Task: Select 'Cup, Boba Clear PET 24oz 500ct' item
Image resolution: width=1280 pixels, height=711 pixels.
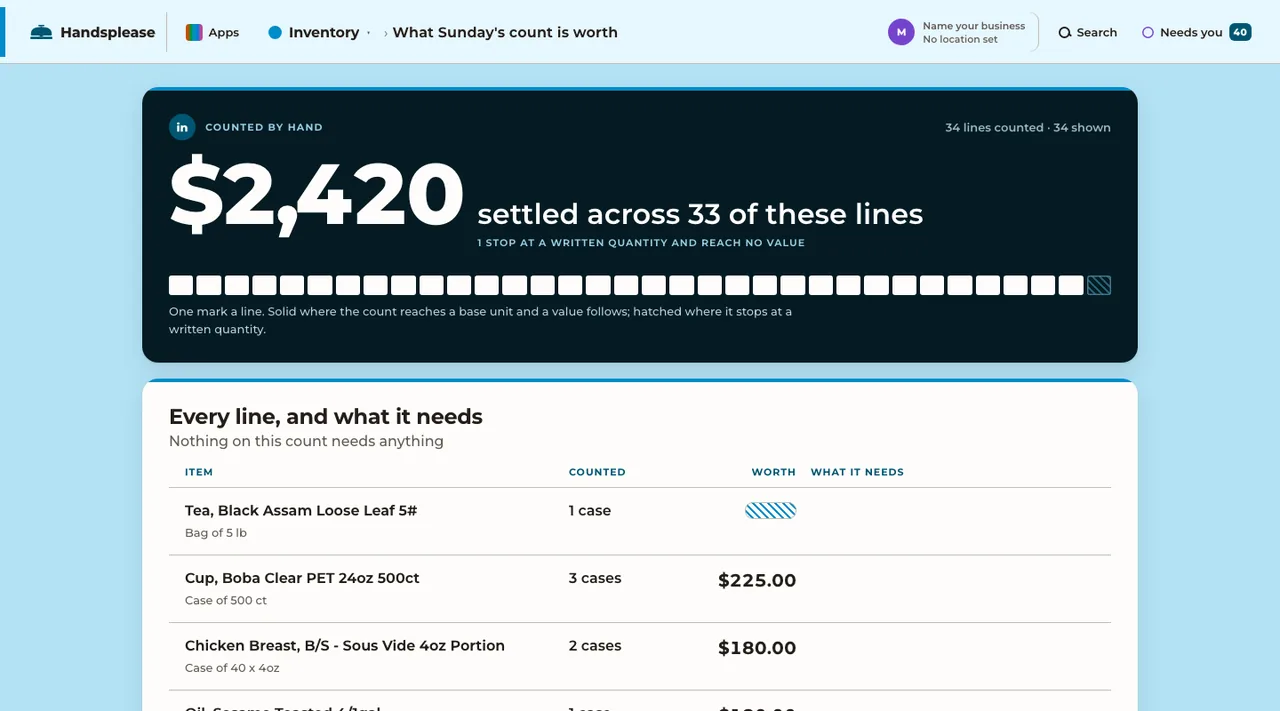Action: point(302,578)
